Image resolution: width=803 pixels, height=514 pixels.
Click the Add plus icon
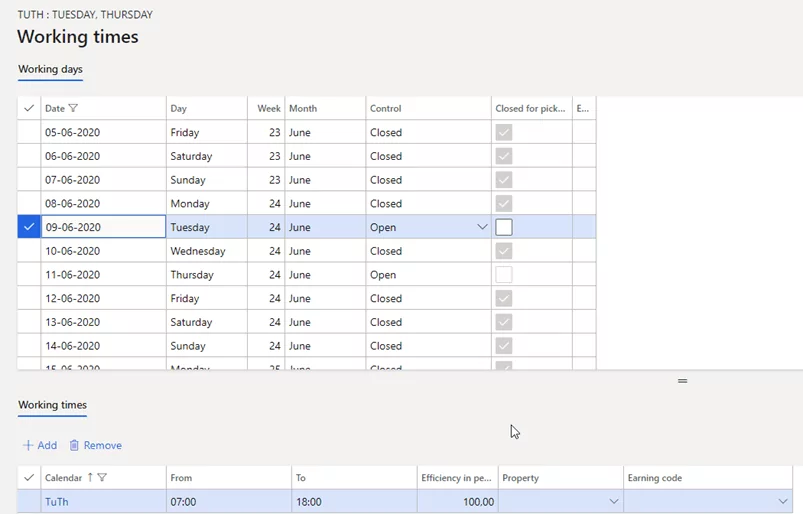28,445
